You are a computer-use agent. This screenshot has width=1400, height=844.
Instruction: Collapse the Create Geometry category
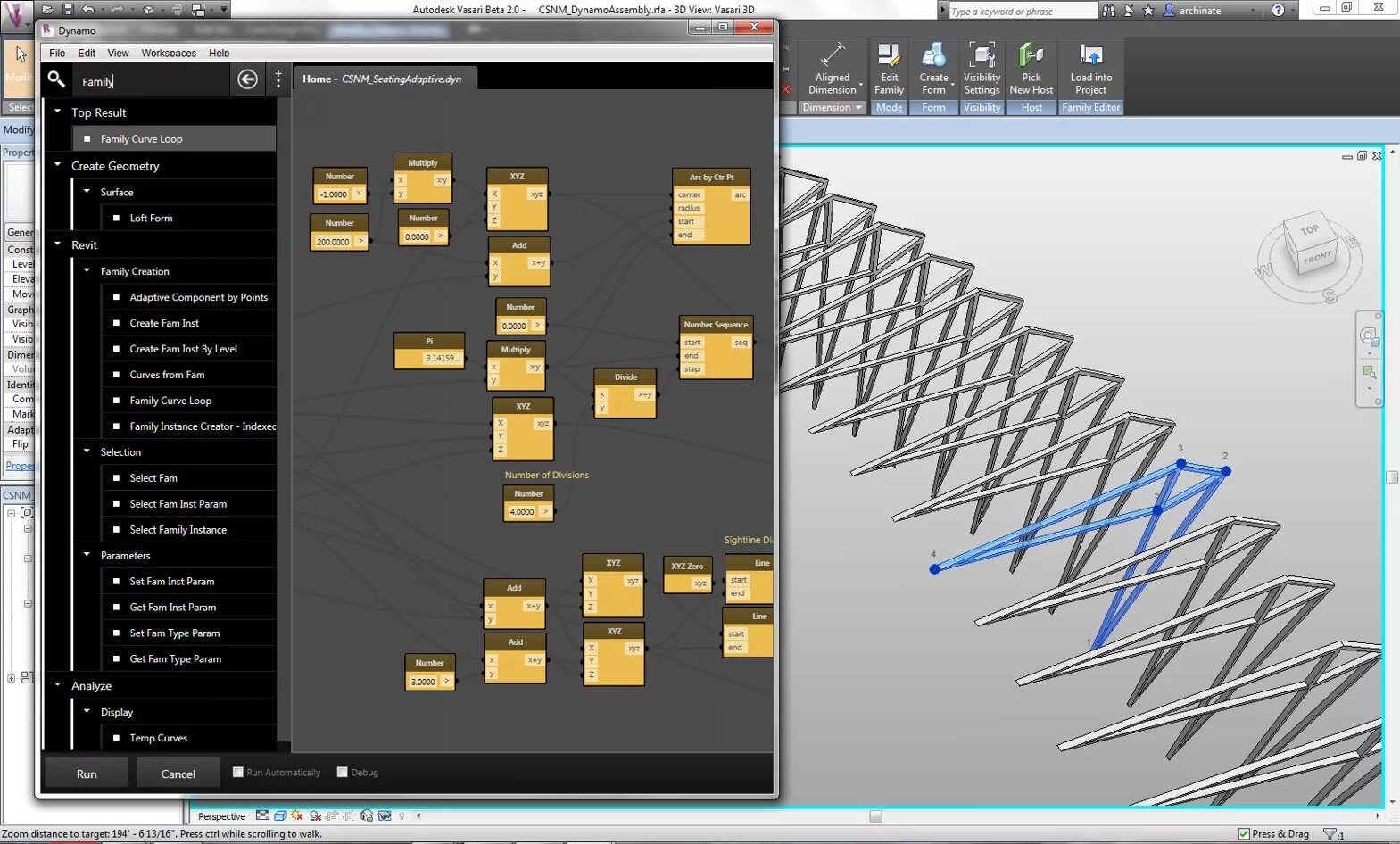(x=58, y=165)
